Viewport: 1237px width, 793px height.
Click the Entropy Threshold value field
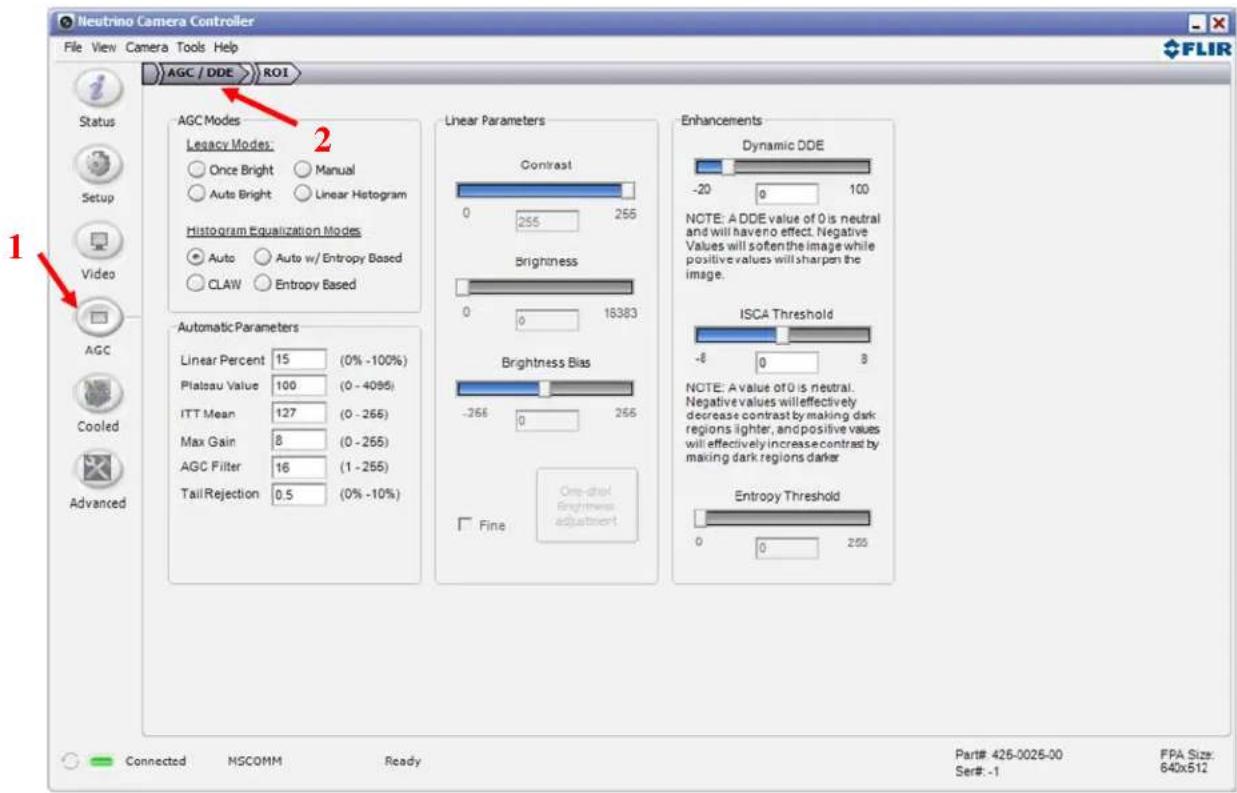(x=786, y=548)
